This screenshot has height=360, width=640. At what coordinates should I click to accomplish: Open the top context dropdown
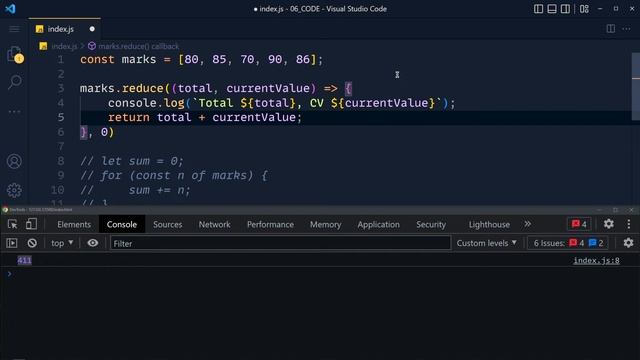click(62, 243)
